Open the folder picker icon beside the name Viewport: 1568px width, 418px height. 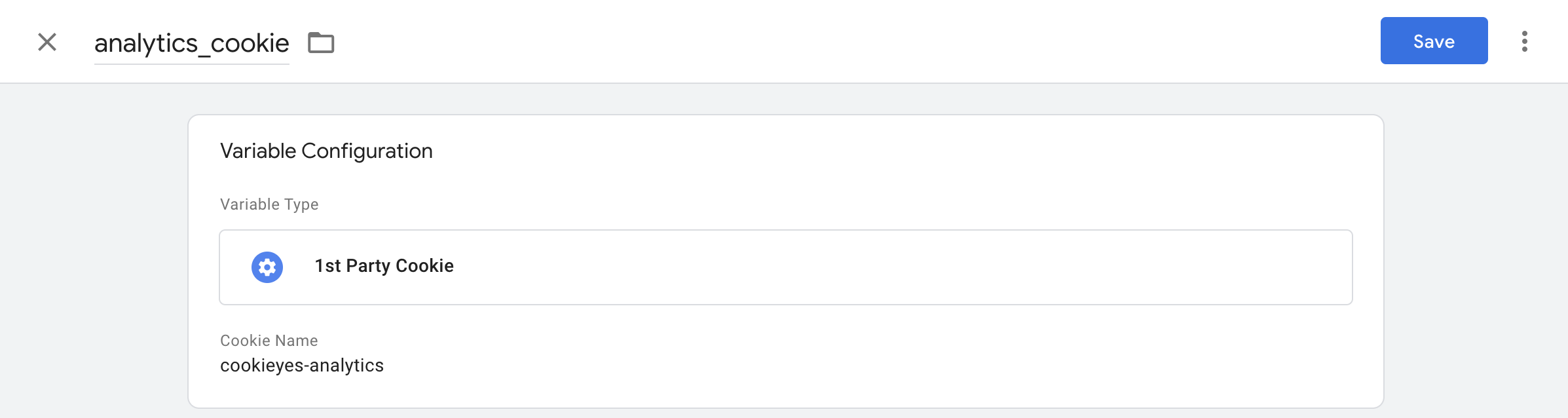pyautogui.click(x=321, y=43)
